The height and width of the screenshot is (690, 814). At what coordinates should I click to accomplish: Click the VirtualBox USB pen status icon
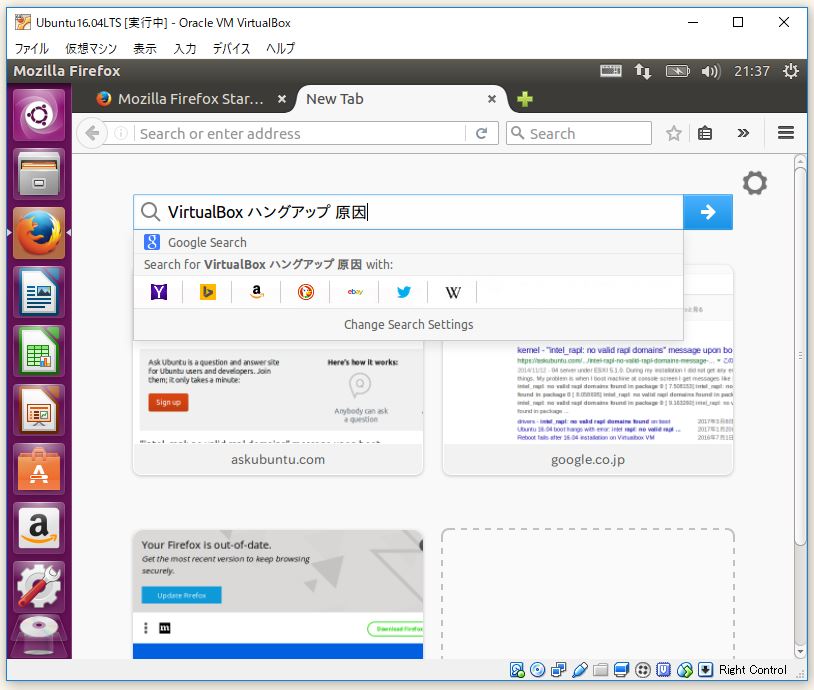coord(579,670)
